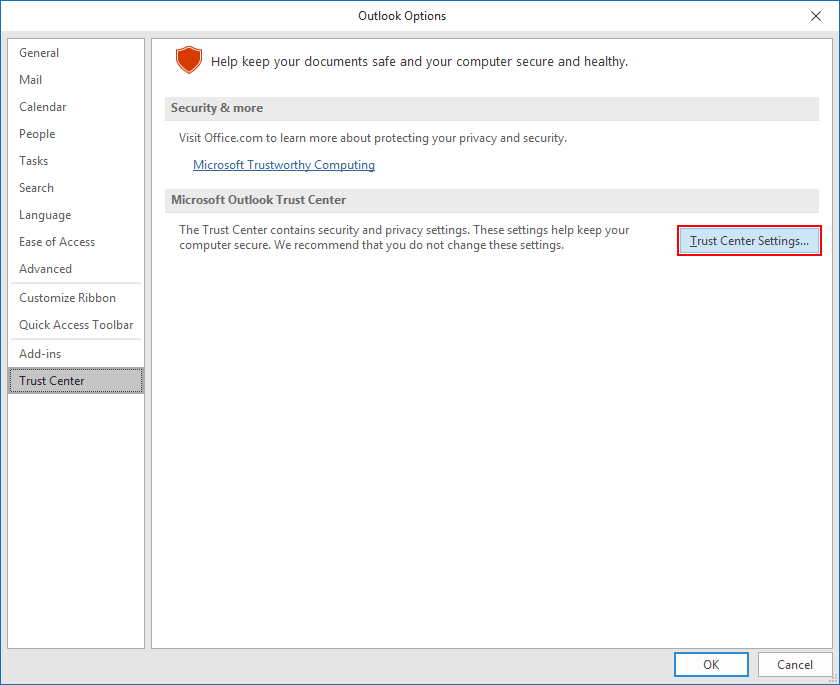Open Ease of Access options
Image resolution: width=840 pixels, height=685 pixels.
point(57,242)
